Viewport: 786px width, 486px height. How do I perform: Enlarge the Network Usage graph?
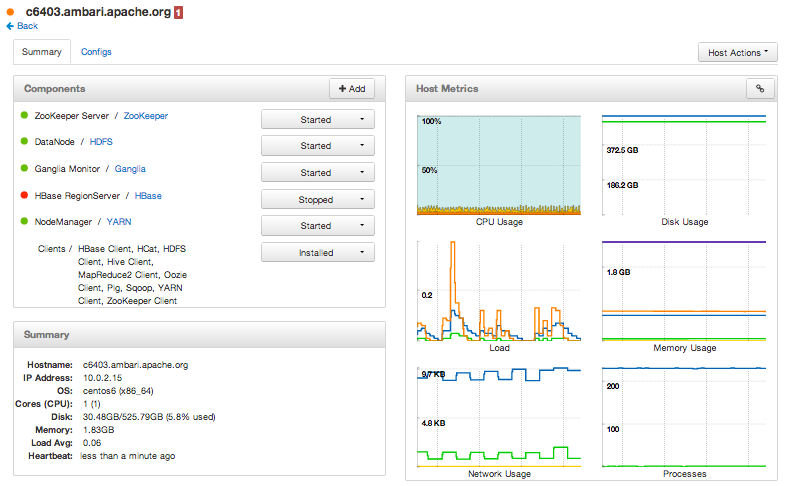[499, 417]
